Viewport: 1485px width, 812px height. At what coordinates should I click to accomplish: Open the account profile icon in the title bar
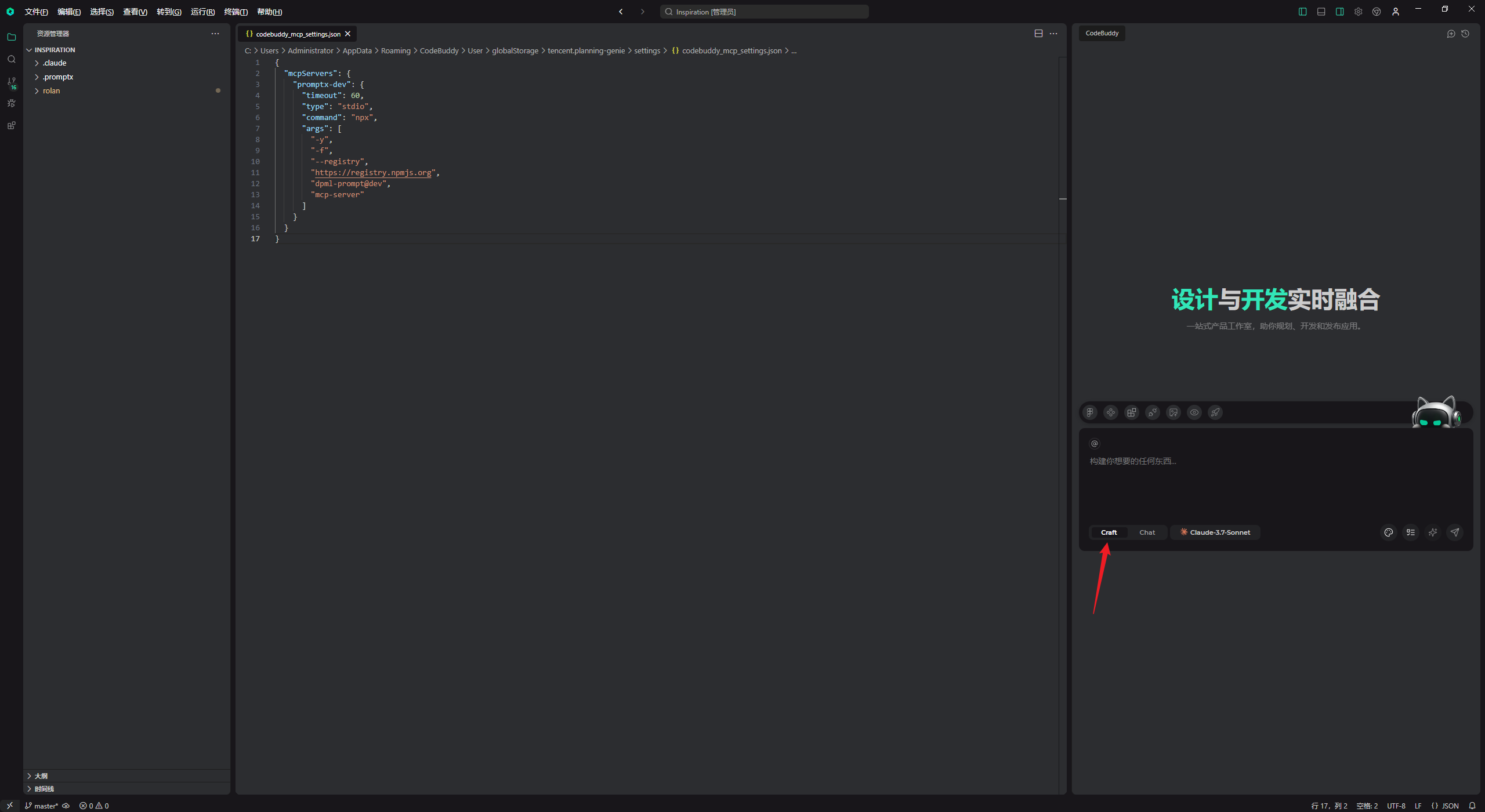pyautogui.click(x=1396, y=12)
